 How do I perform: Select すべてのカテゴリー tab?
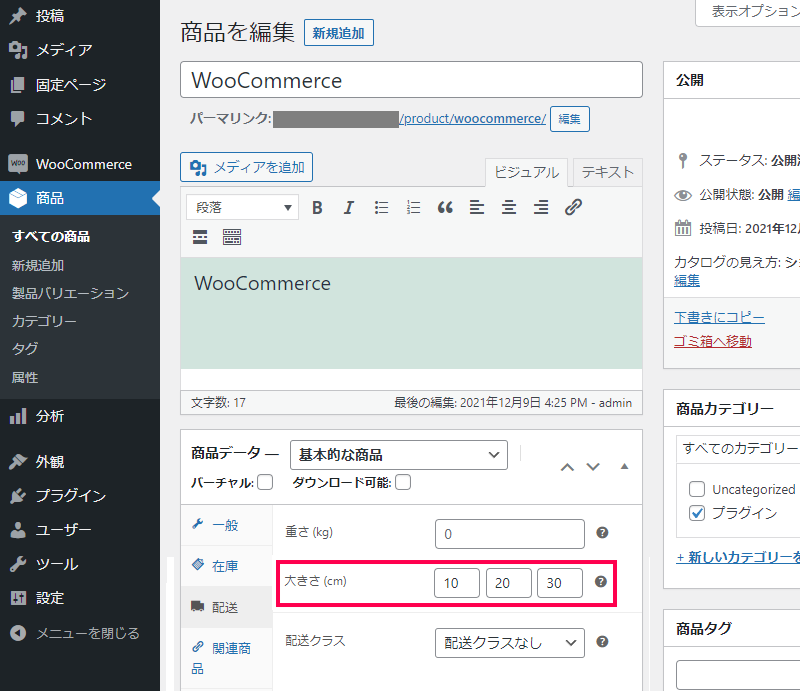740,449
